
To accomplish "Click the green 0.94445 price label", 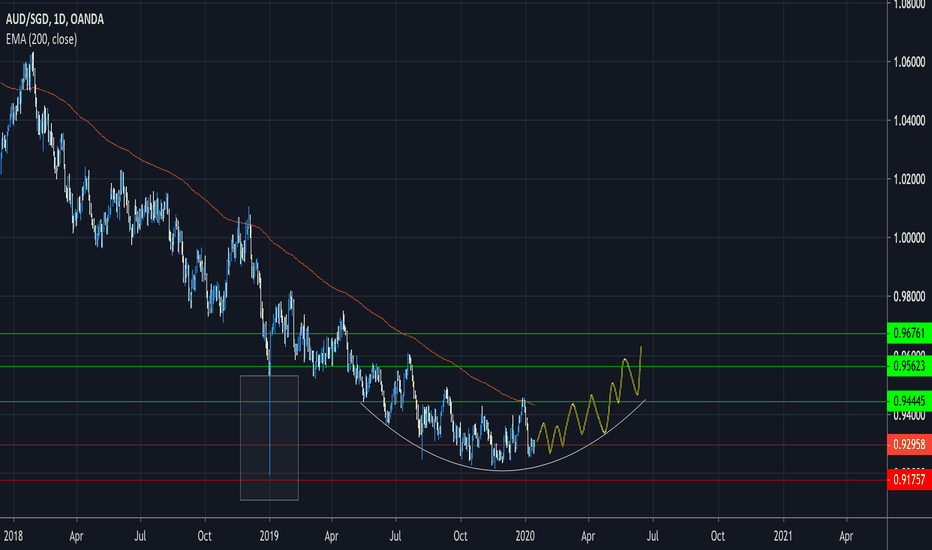I will (908, 402).
